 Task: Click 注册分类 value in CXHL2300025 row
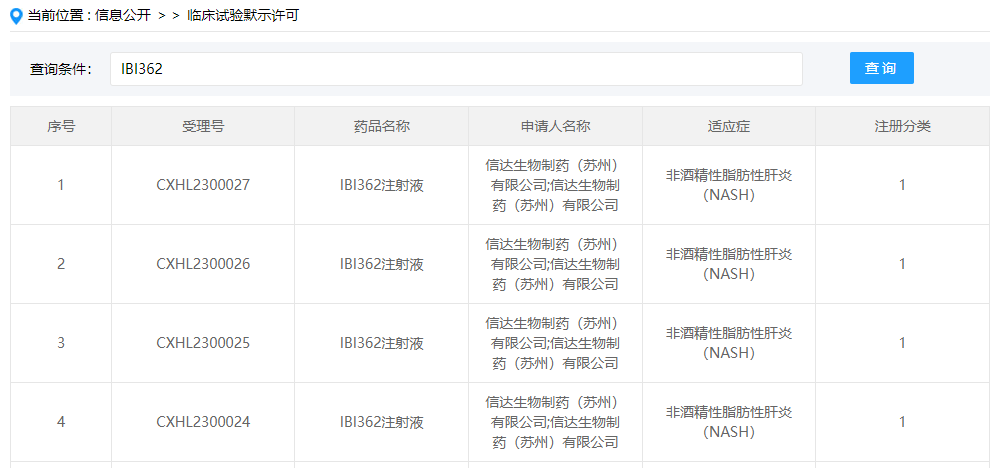(903, 343)
